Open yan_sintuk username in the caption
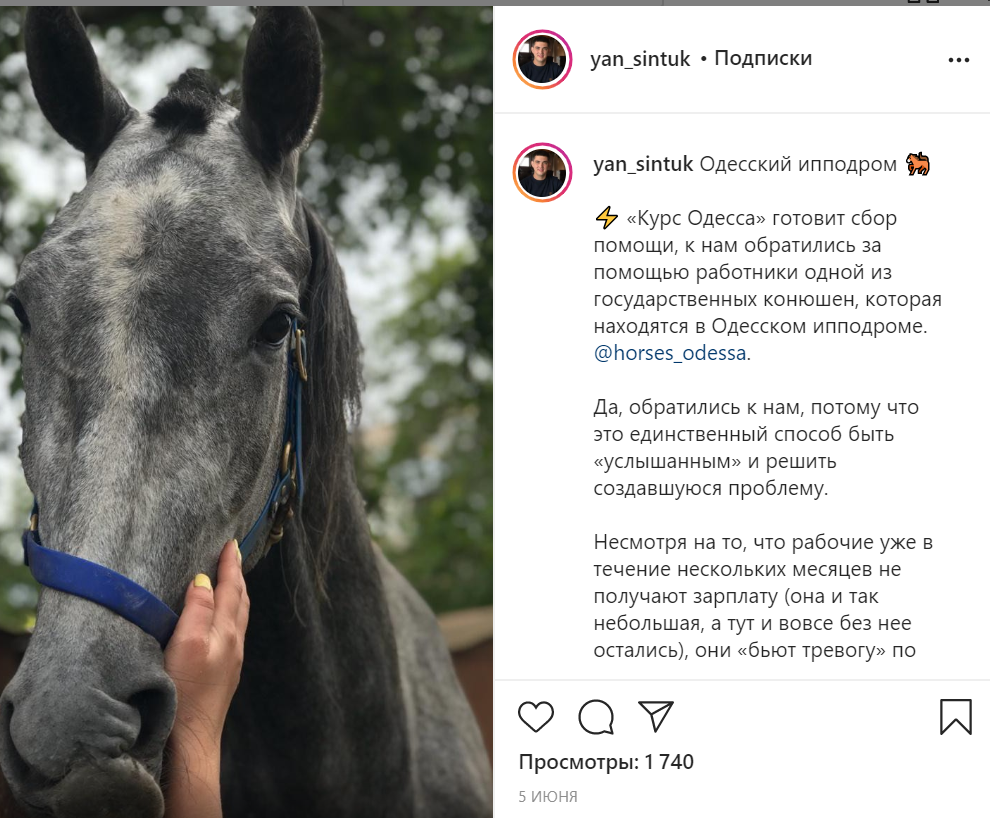 [x=643, y=164]
